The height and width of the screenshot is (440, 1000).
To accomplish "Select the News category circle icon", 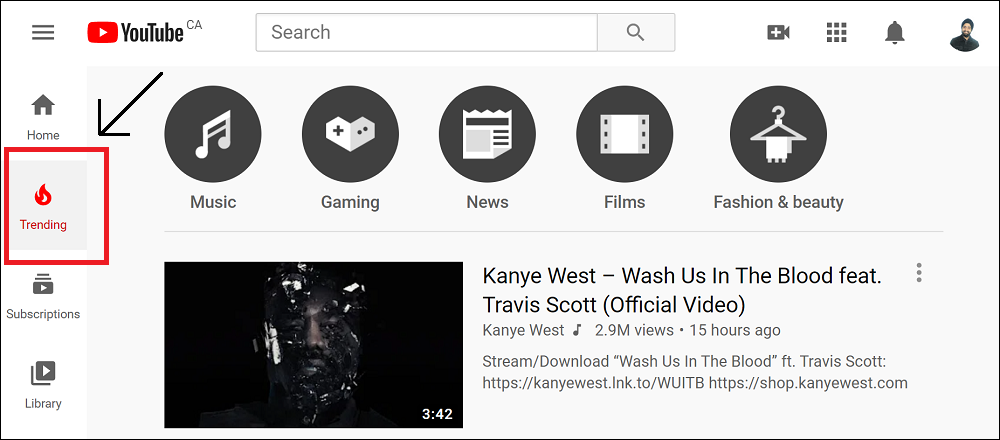I will click(487, 135).
